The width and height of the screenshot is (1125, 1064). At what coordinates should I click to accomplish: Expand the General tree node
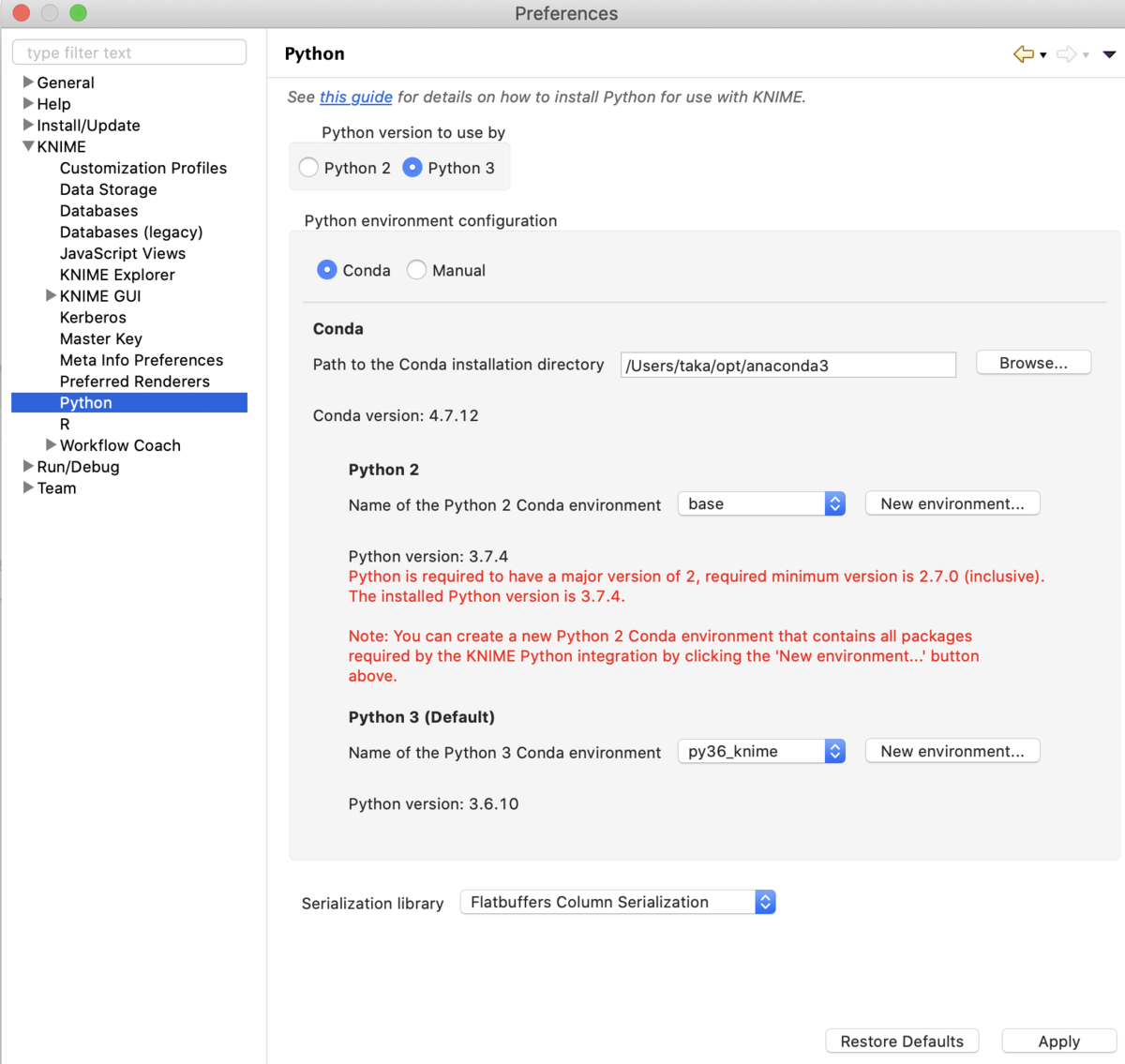pos(28,82)
